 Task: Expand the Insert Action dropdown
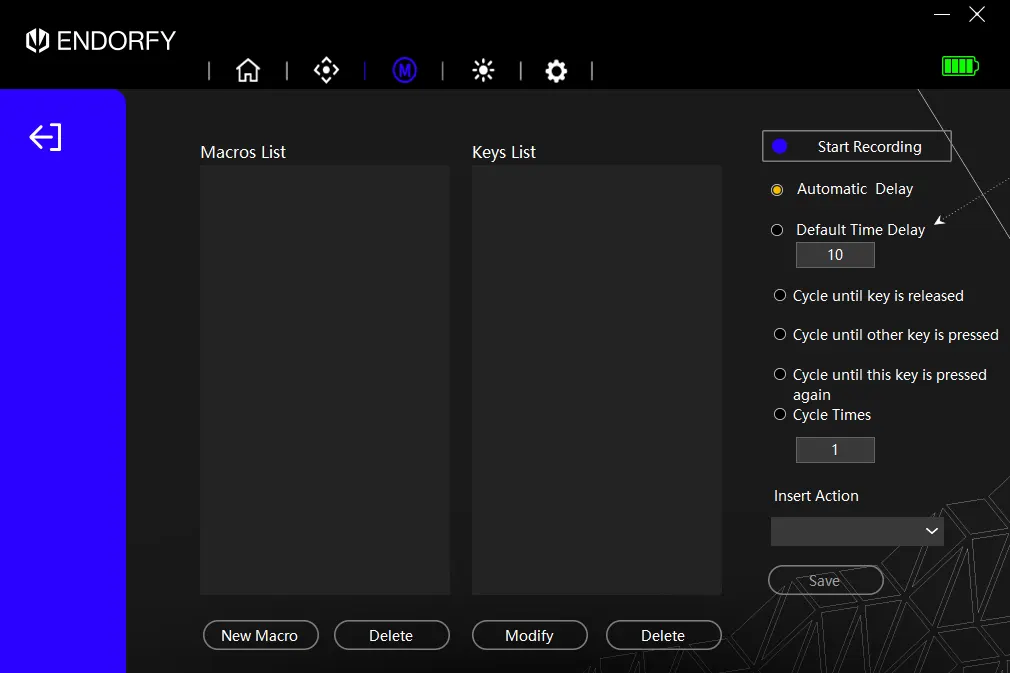click(x=857, y=531)
